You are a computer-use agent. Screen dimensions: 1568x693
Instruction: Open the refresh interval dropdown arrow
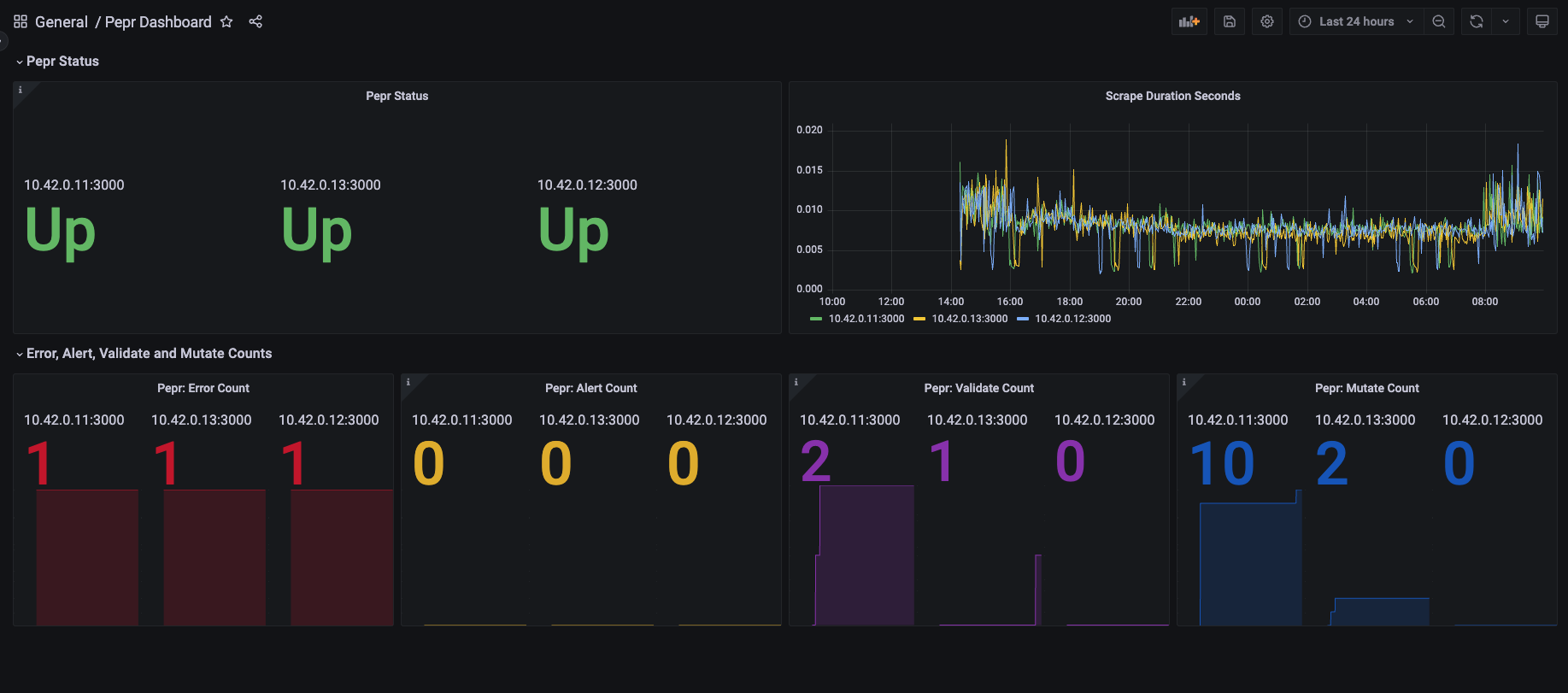pos(1506,22)
